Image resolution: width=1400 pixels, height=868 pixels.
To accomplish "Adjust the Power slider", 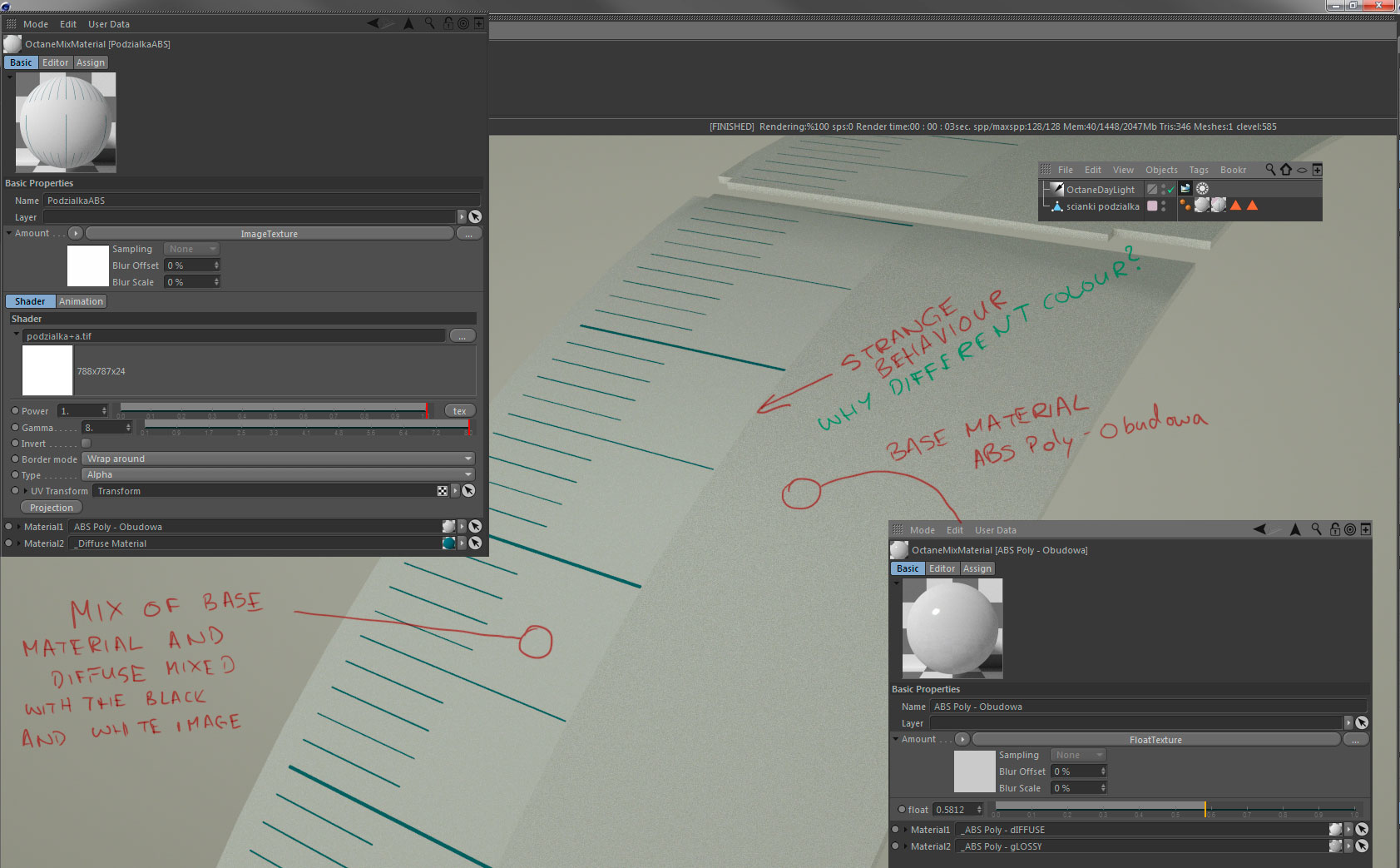I will pos(274,410).
